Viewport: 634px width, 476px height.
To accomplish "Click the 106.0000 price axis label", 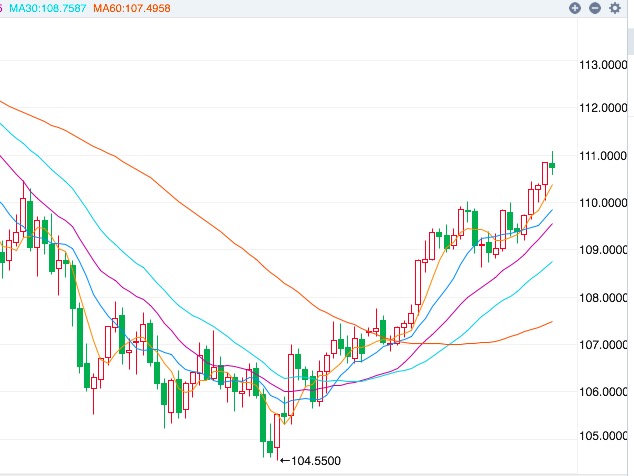I will pyautogui.click(x=604, y=392).
